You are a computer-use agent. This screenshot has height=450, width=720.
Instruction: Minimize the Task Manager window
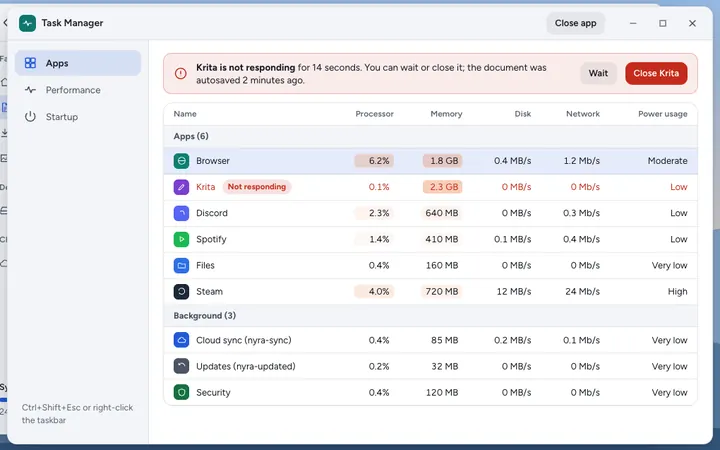point(633,23)
